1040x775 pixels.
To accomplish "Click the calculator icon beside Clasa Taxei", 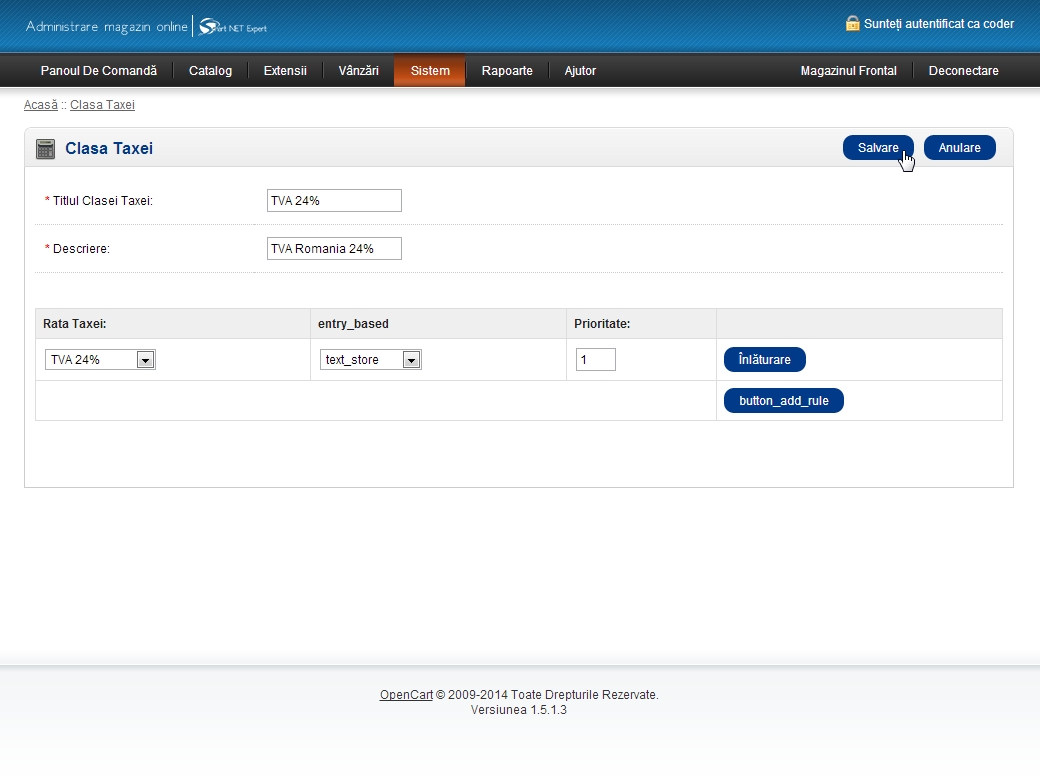I will (45, 149).
